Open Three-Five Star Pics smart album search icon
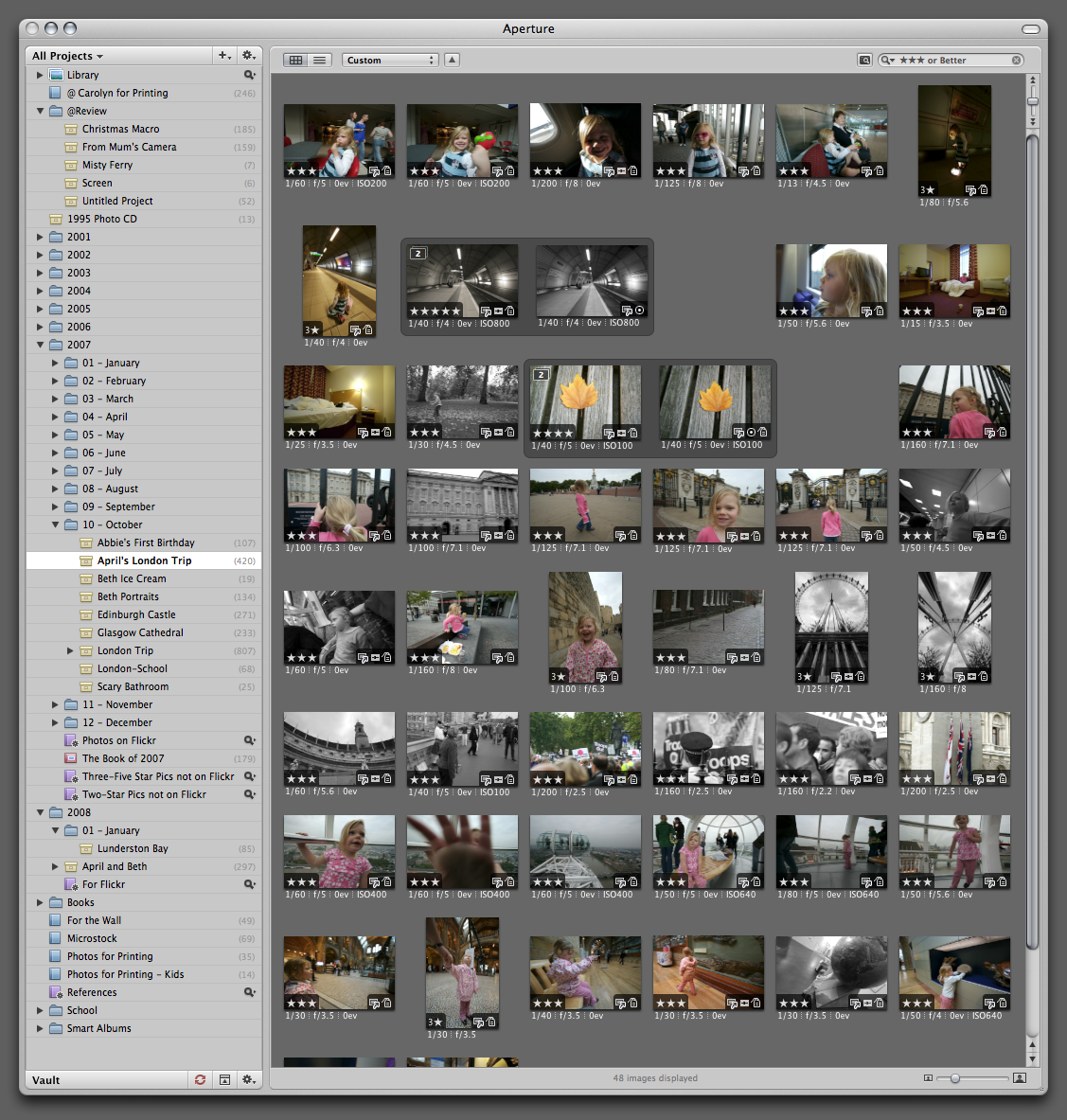The width and height of the screenshot is (1067, 1120). coord(249,776)
